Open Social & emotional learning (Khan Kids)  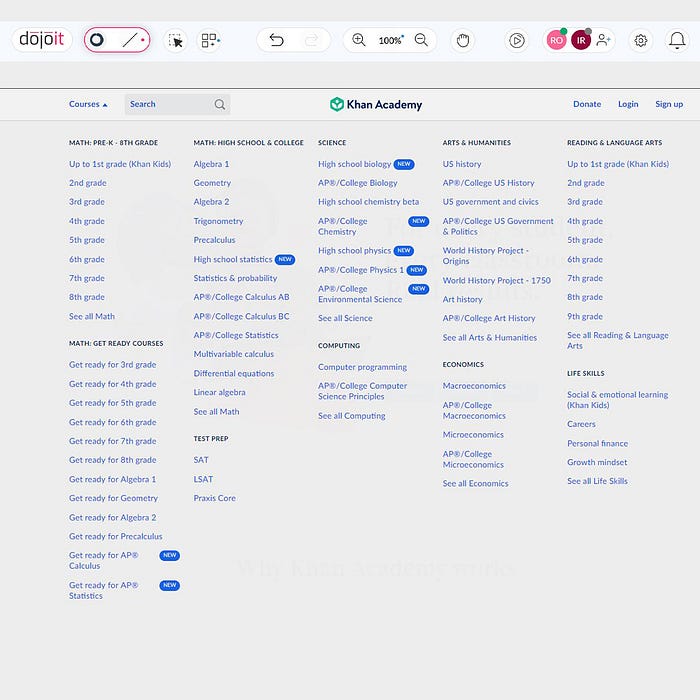click(x=617, y=400)
